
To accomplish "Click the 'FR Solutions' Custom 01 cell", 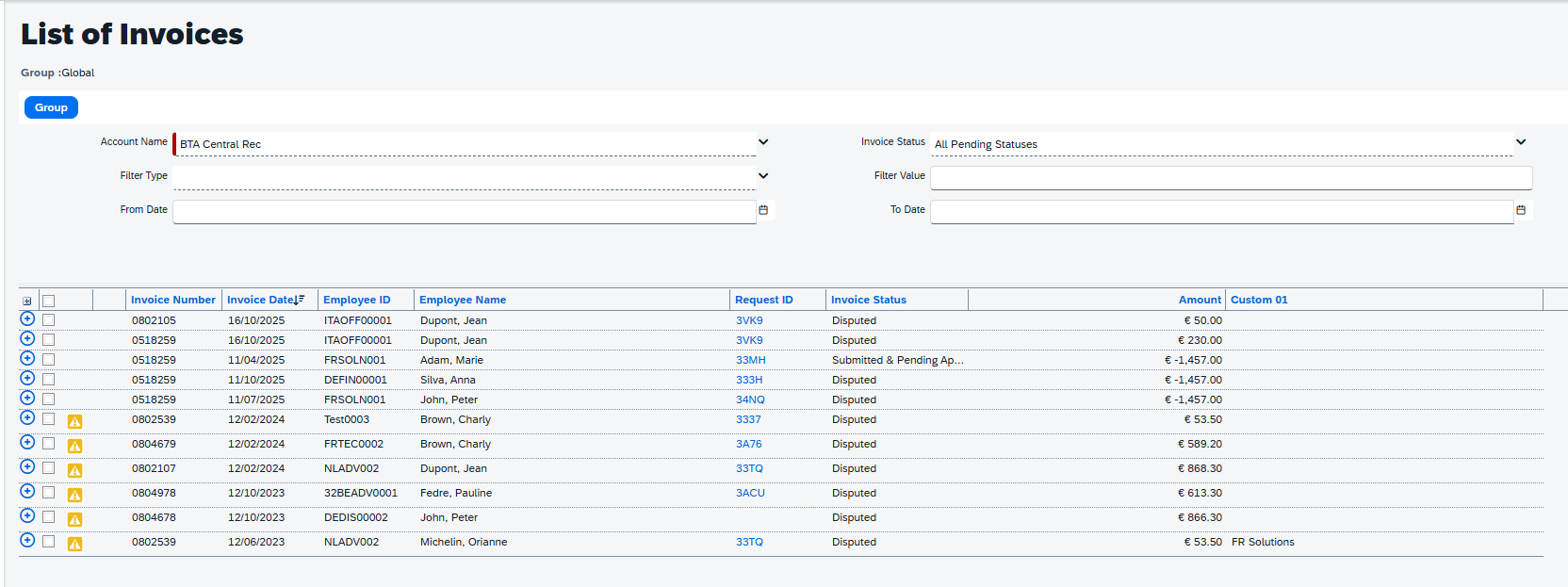I will click(1263, 542).
